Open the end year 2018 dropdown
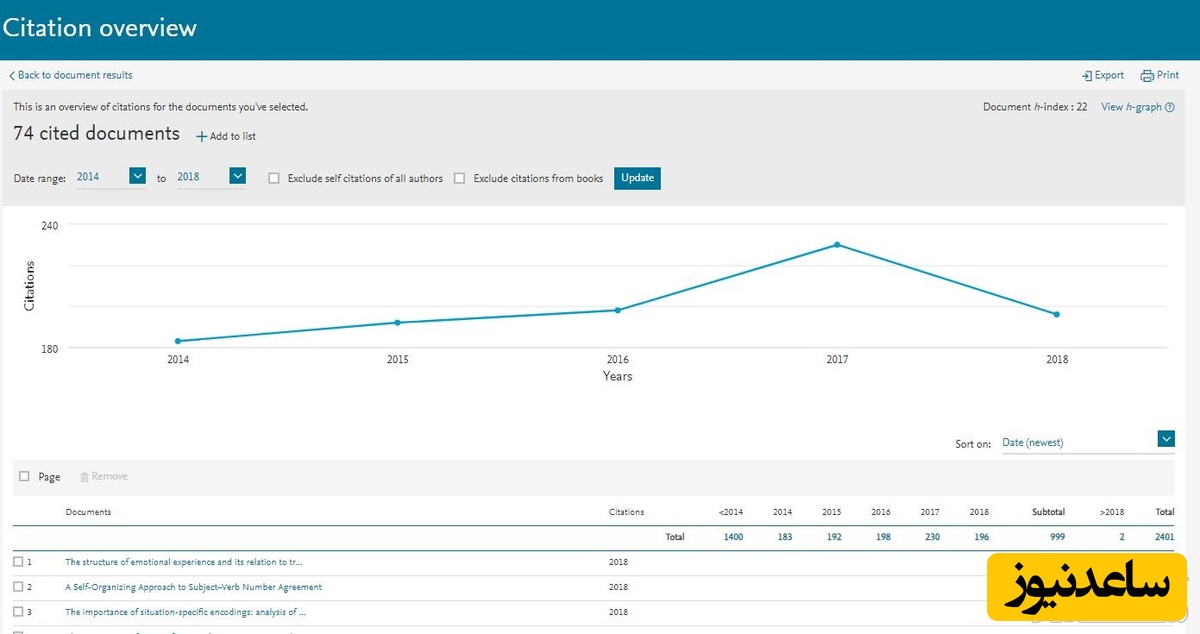1200x634 pixels. pos(237,176)
